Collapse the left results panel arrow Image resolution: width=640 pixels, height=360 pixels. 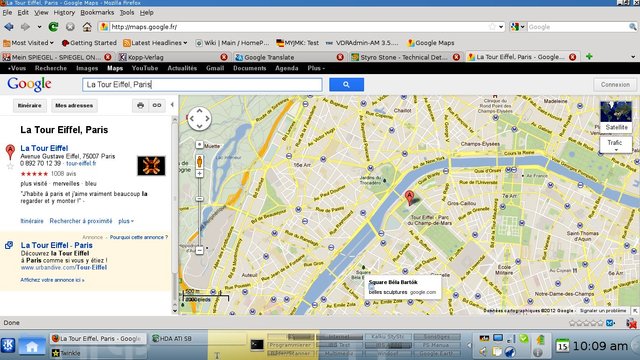[172, 105]
